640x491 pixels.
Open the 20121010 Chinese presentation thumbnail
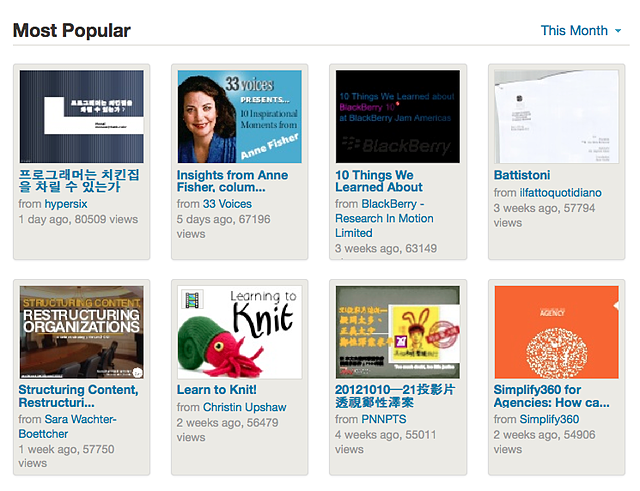coord(398,332)
